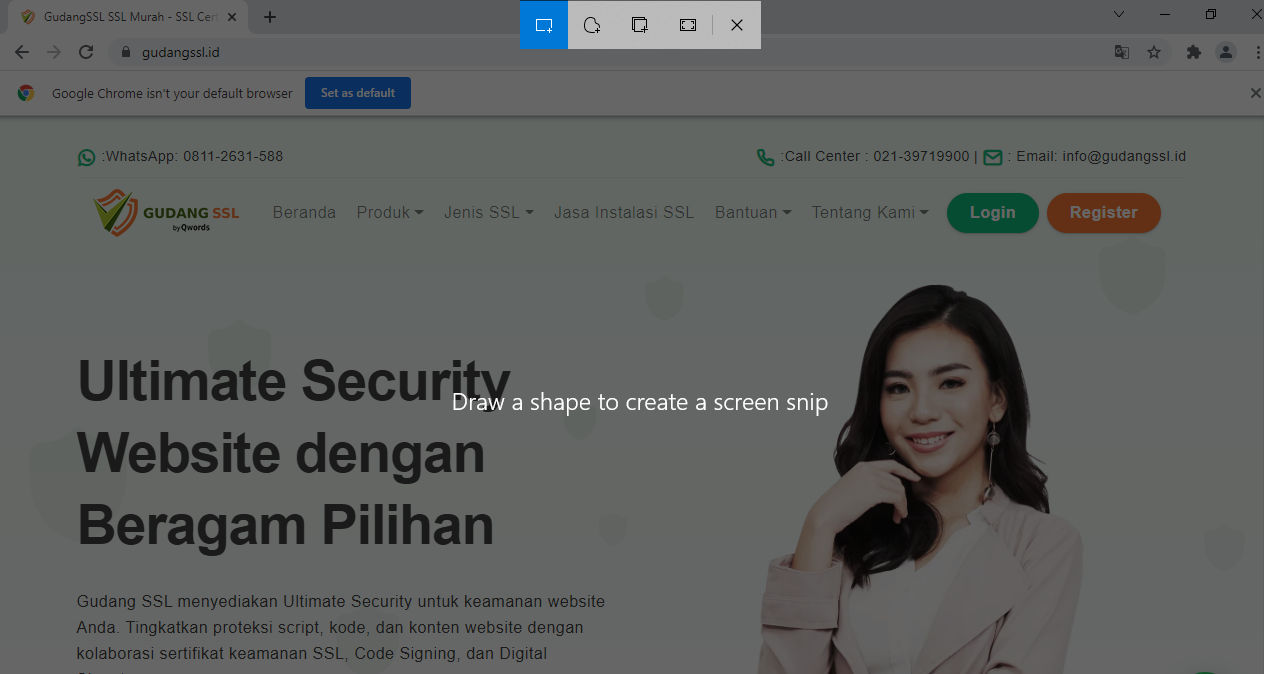
Task: Bookmark this page with star icon
Action: tap(1154, 52)
